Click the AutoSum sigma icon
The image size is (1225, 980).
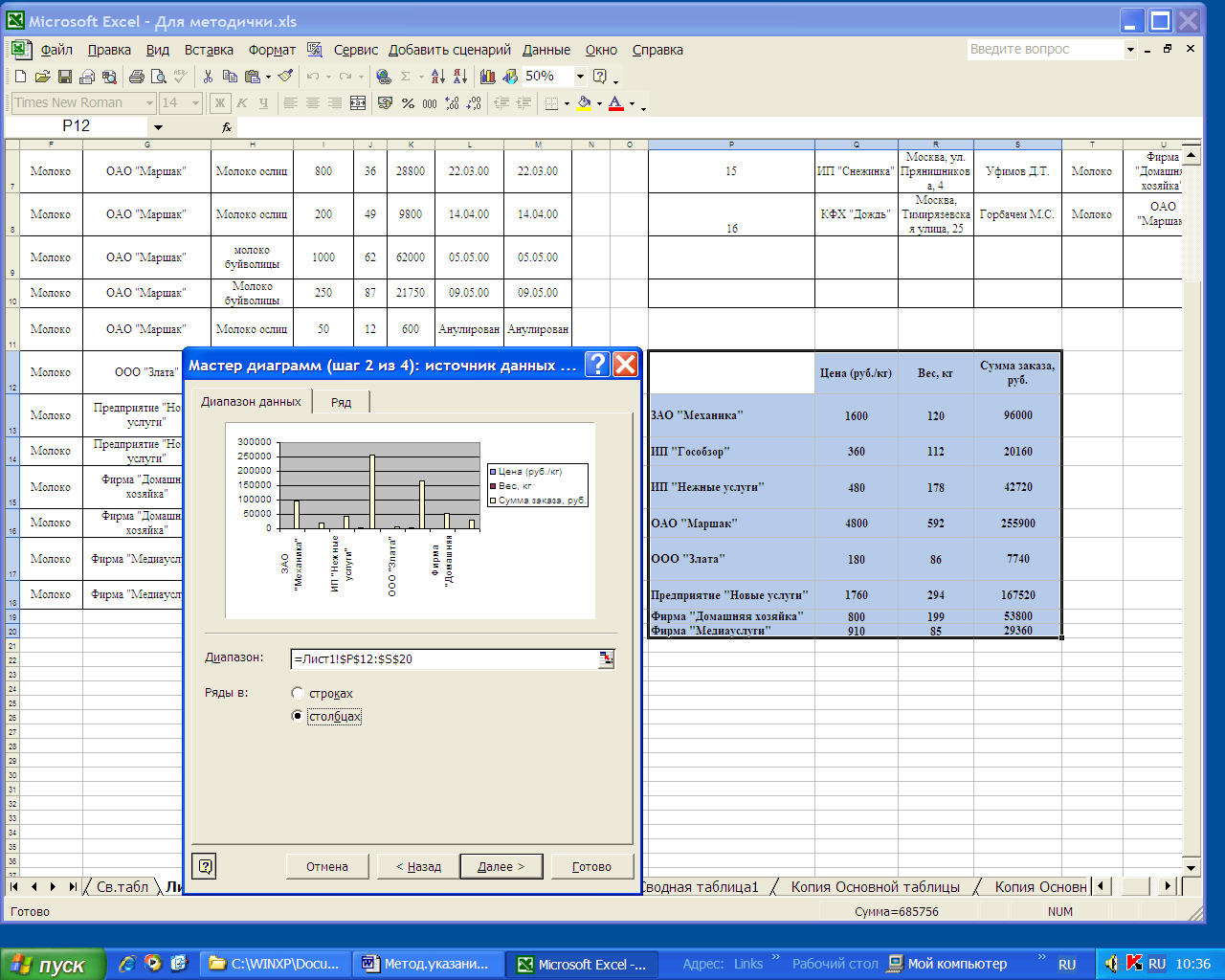406,77
